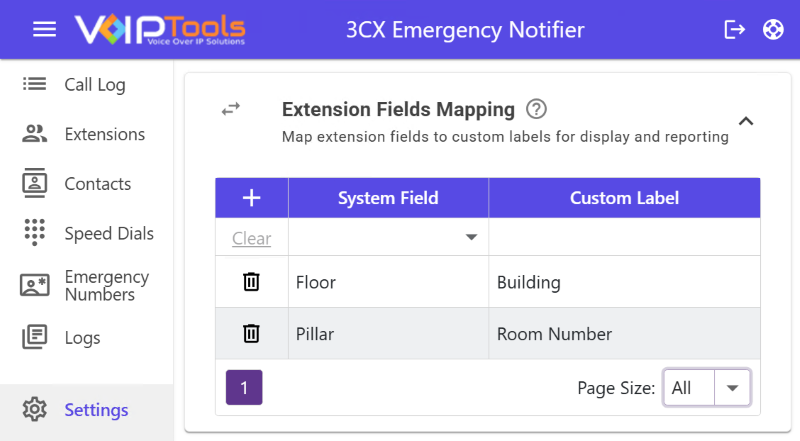Click the logout icon in header

[734, 30]
